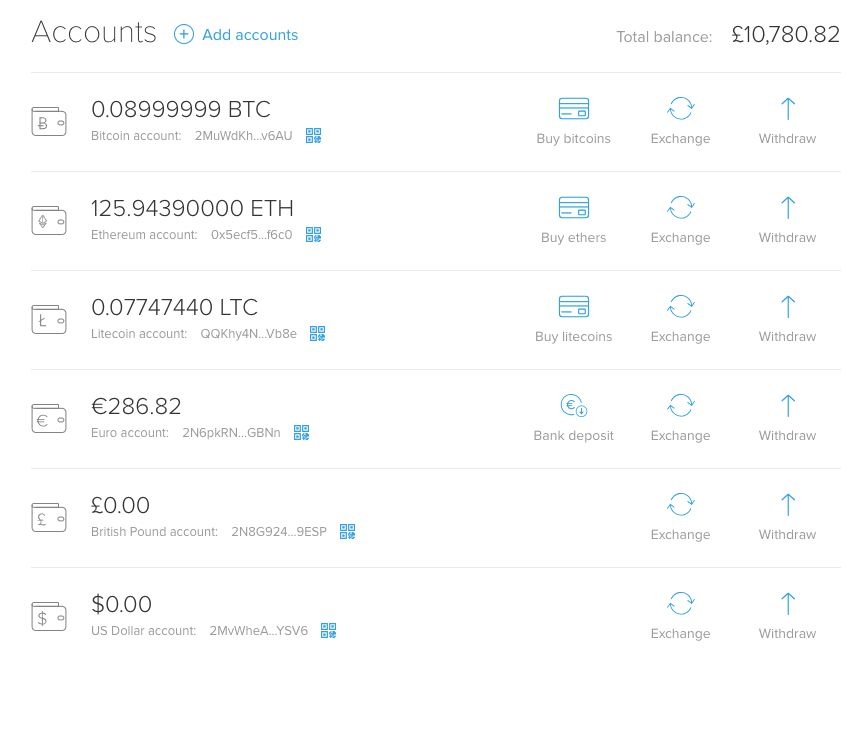Select Dollar address 2MvWheA...YSV6

pos(259,631)
